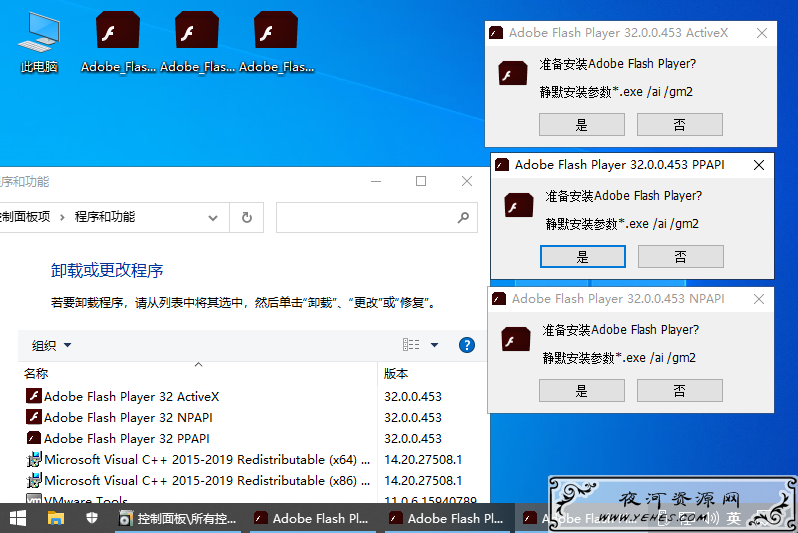Screen dimensions: 798x533
Task: Click version 32.0.0.453 in the ActiveX row
Action: click(x=413, y=397)
